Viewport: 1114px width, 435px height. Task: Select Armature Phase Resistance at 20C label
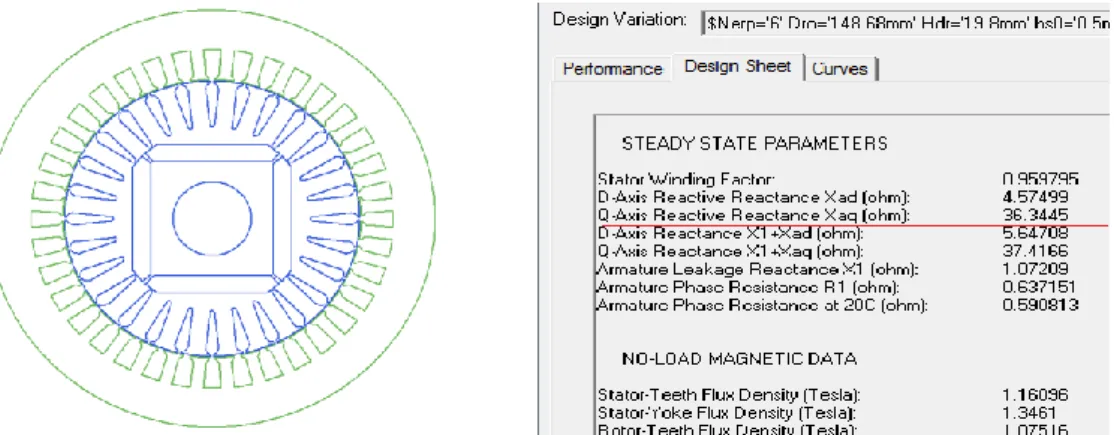click(762, 305)
